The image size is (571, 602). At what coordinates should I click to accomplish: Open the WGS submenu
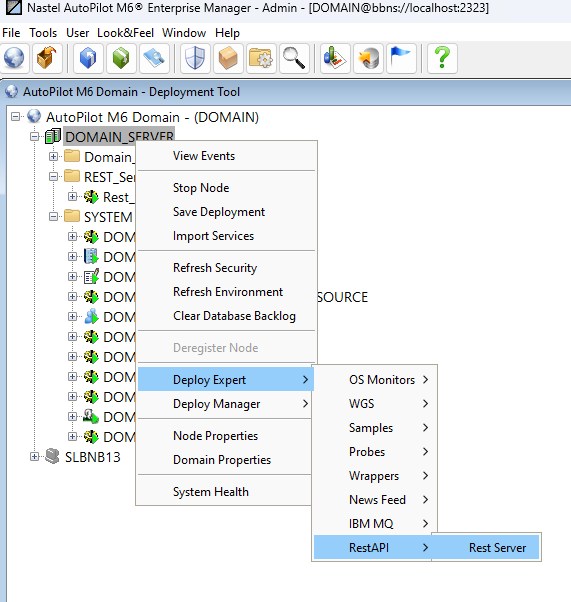tap(375, 404)
